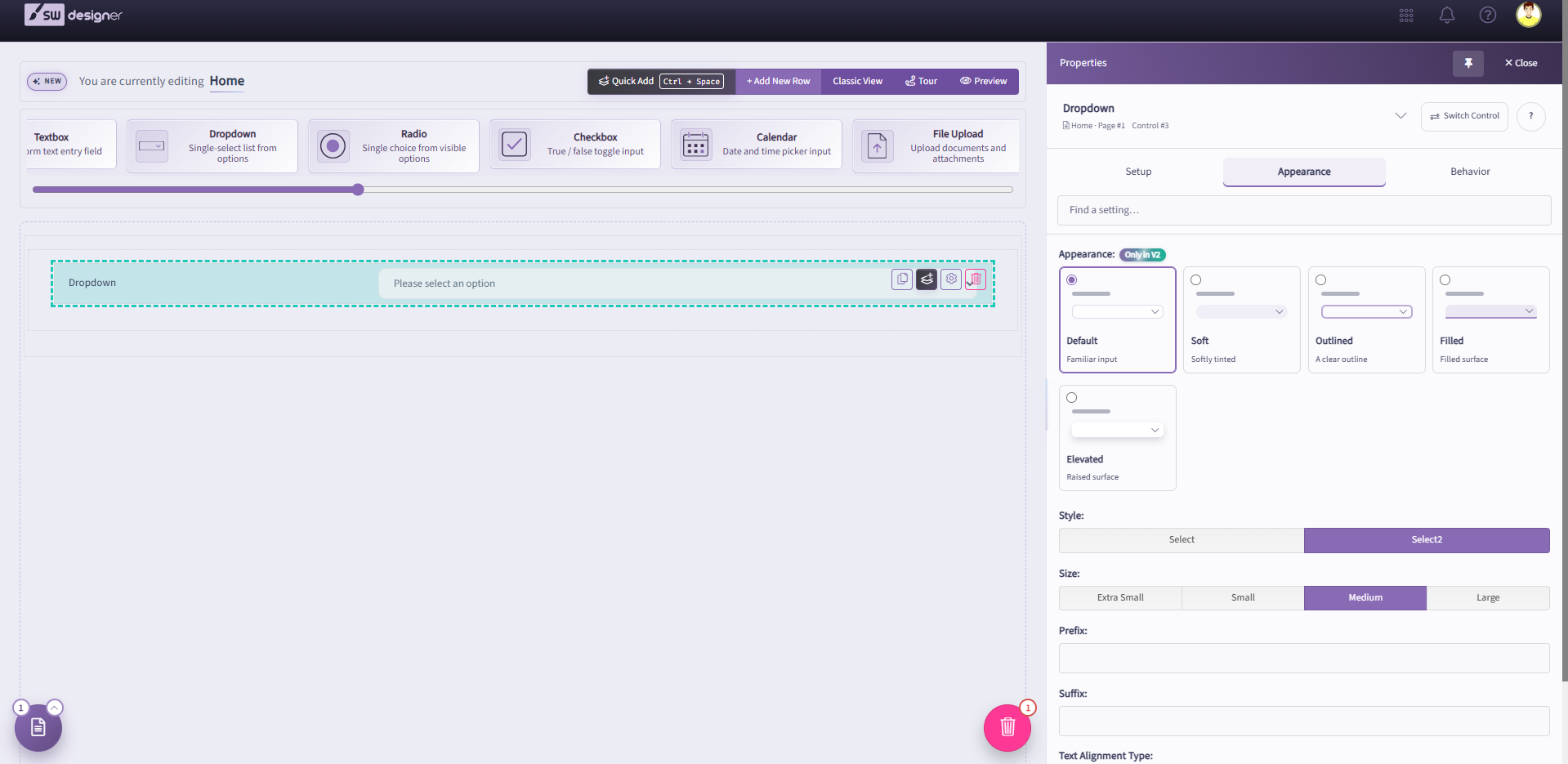Click the floating pink trash button

tap(1007, 727)
